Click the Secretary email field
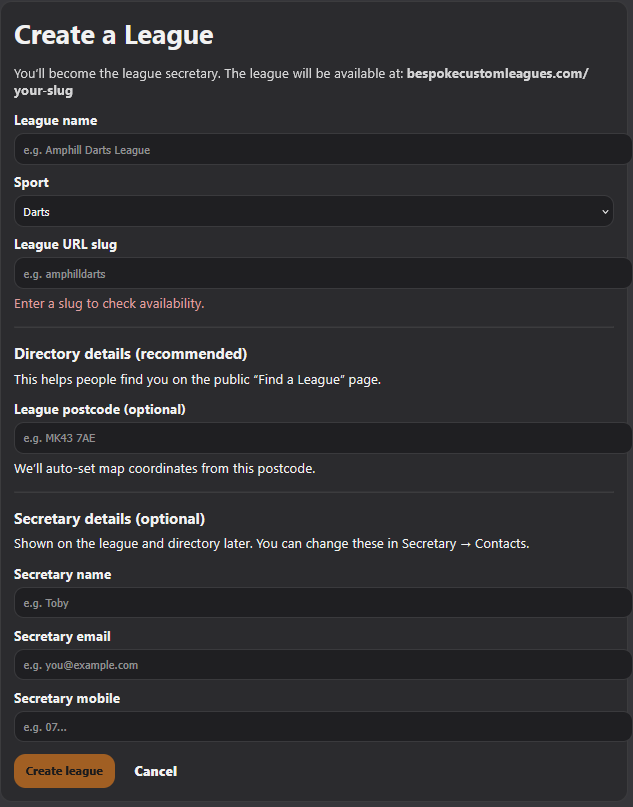The image size is (633, 807). tap(320, 665)
